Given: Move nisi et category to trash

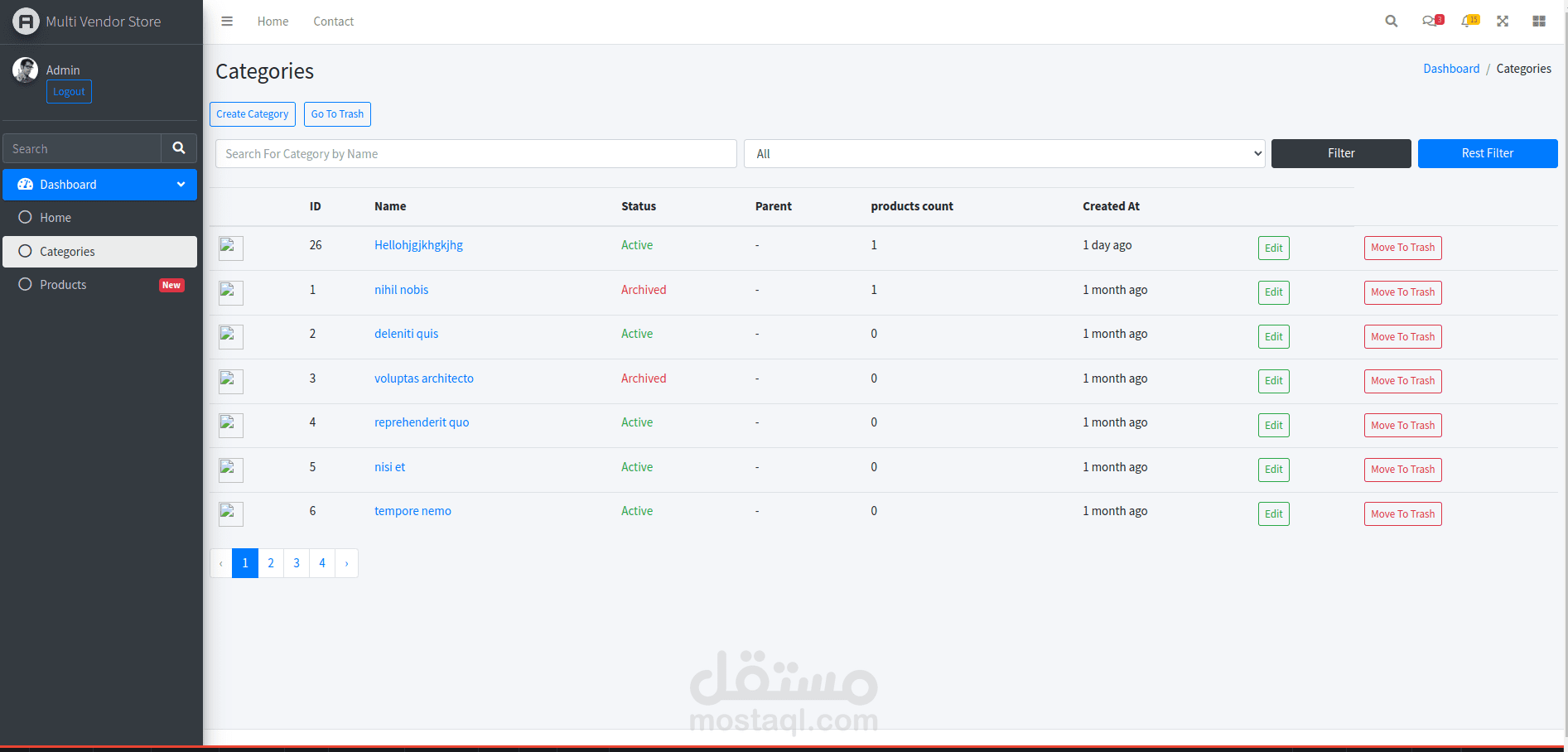Looking at the screenshot, I should [1402, 470].
